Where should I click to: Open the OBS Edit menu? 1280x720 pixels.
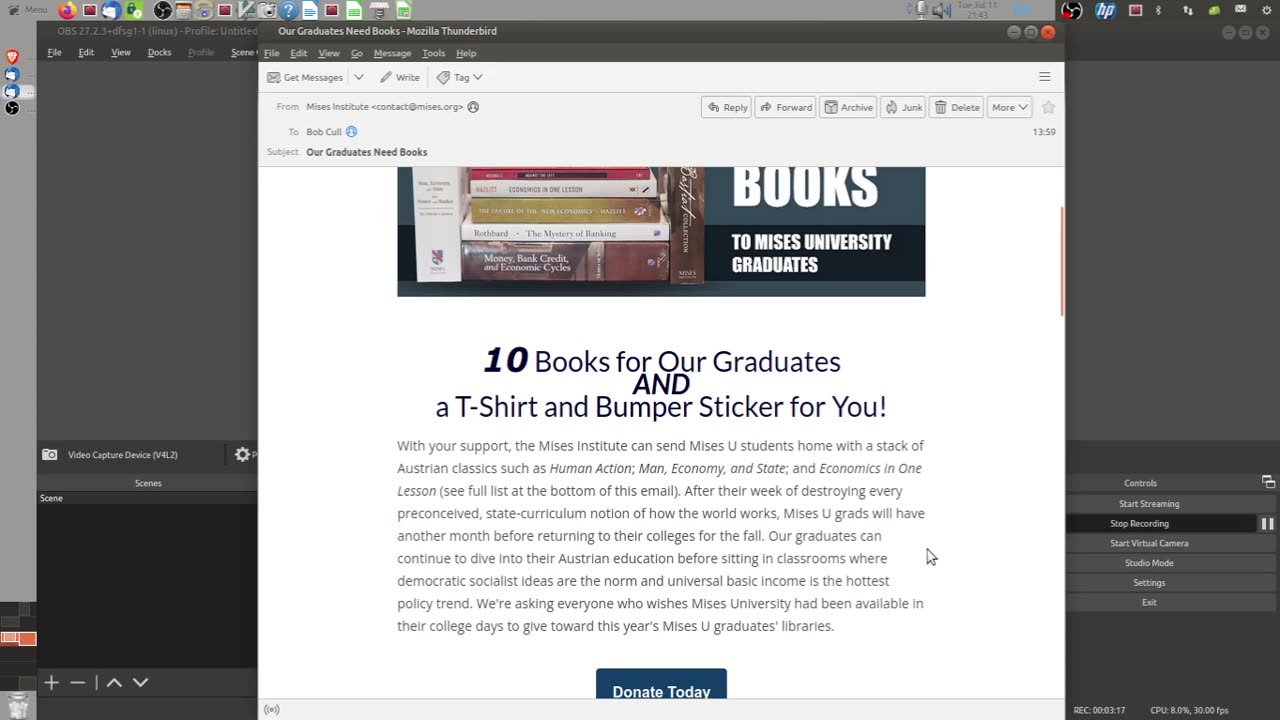click(x=86, y=52)
